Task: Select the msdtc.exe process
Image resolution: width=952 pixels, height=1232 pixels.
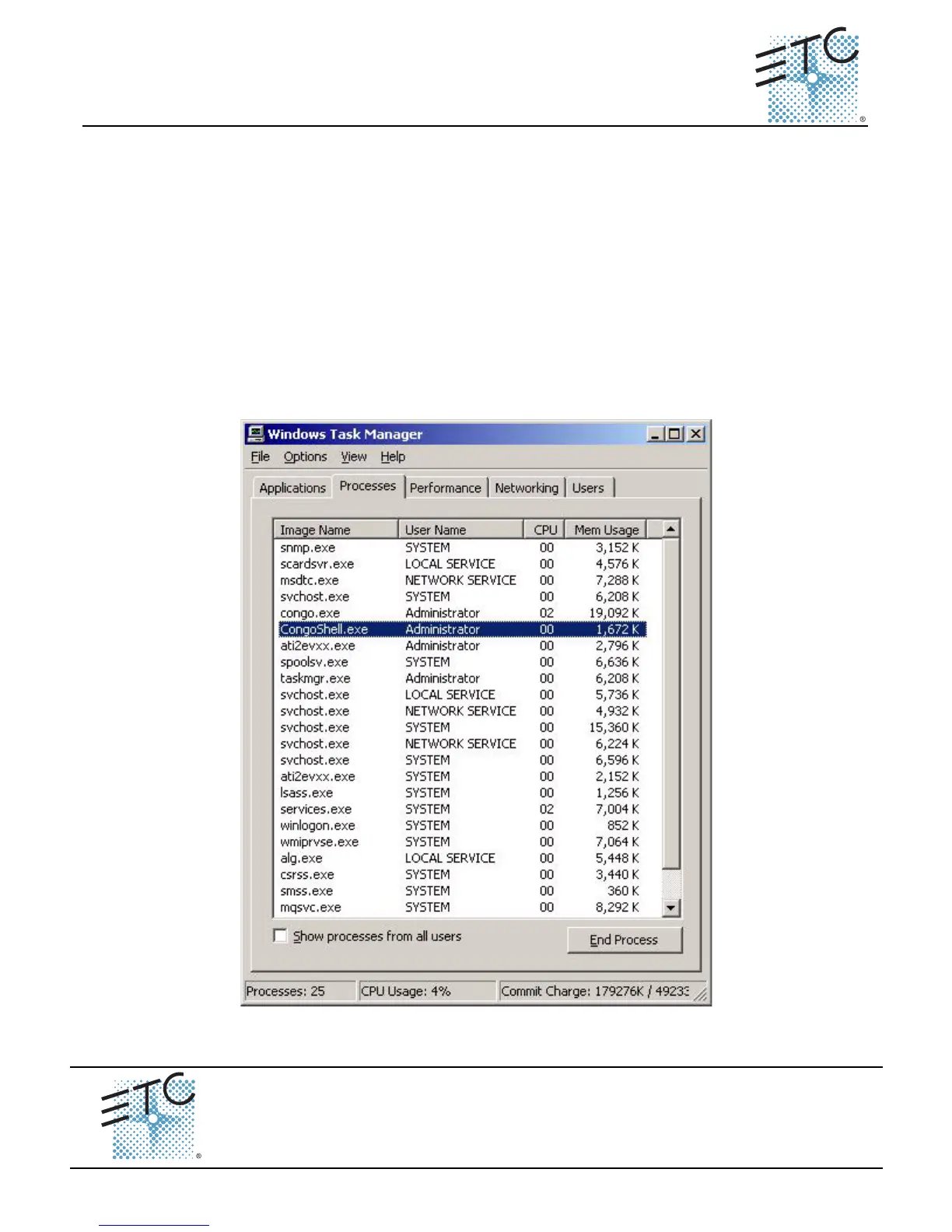Action: [x=460, y=580]
